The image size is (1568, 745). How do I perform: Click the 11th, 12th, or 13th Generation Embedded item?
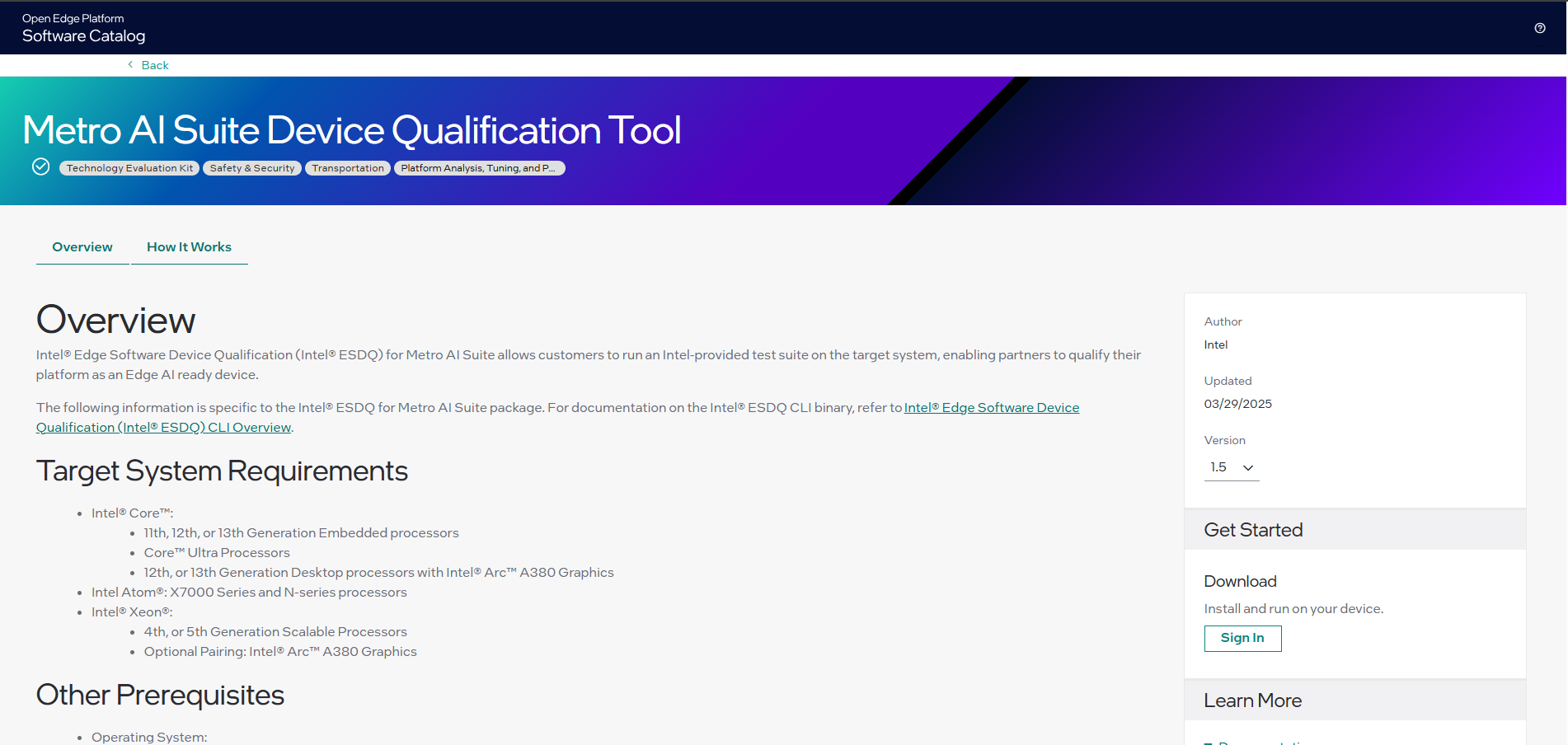pyautogui.click(x=301, y=533)
